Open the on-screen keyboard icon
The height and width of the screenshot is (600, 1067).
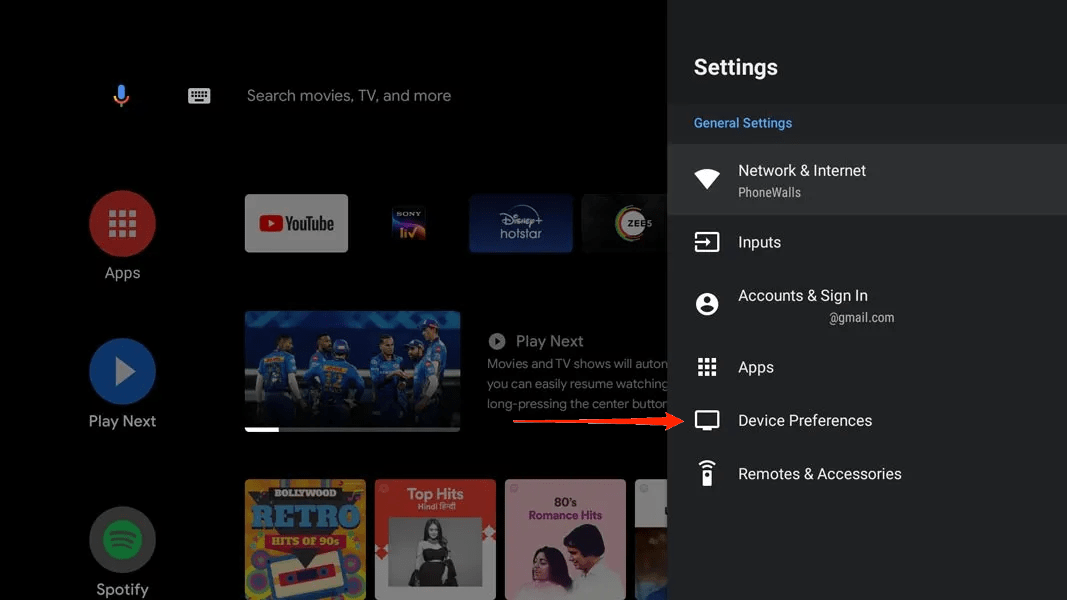(x=199, y=96)
